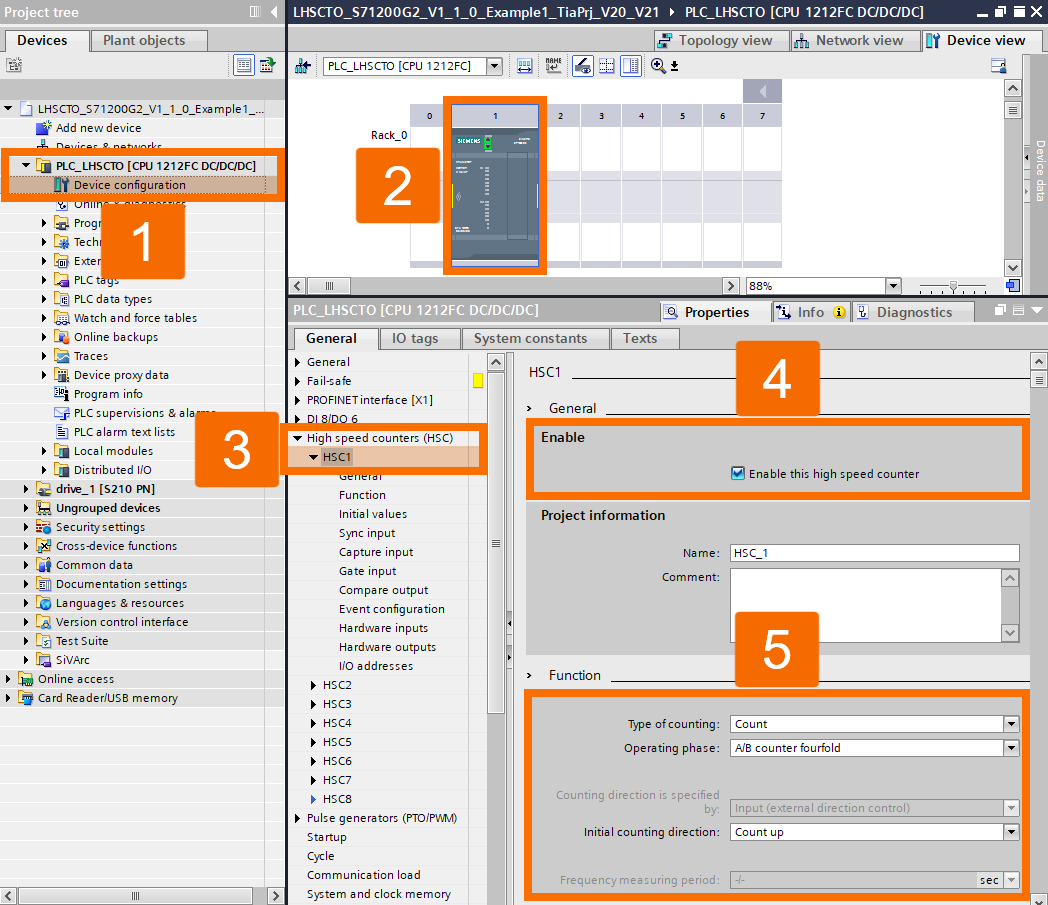Click go to network view toolbar icon
Viewport: 1048px width, 905px height.
tap(303, 66)
